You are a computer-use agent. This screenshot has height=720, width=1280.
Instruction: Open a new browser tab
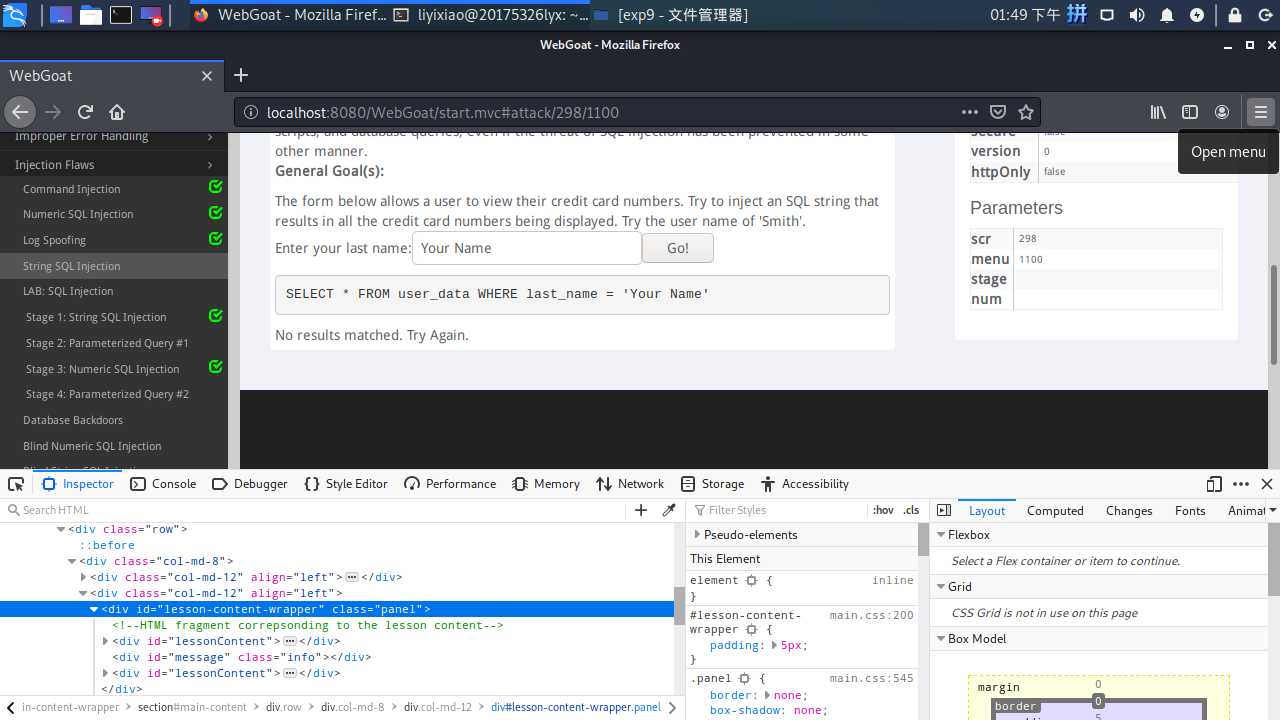pyautogui.click(x=241, y=75)
